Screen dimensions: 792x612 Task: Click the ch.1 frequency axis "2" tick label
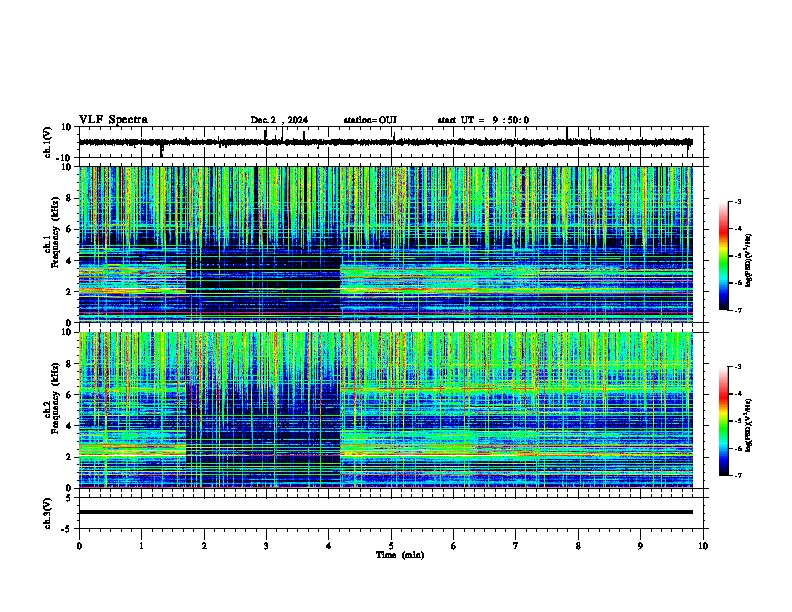pyautogui.click(x=70, y=292)
